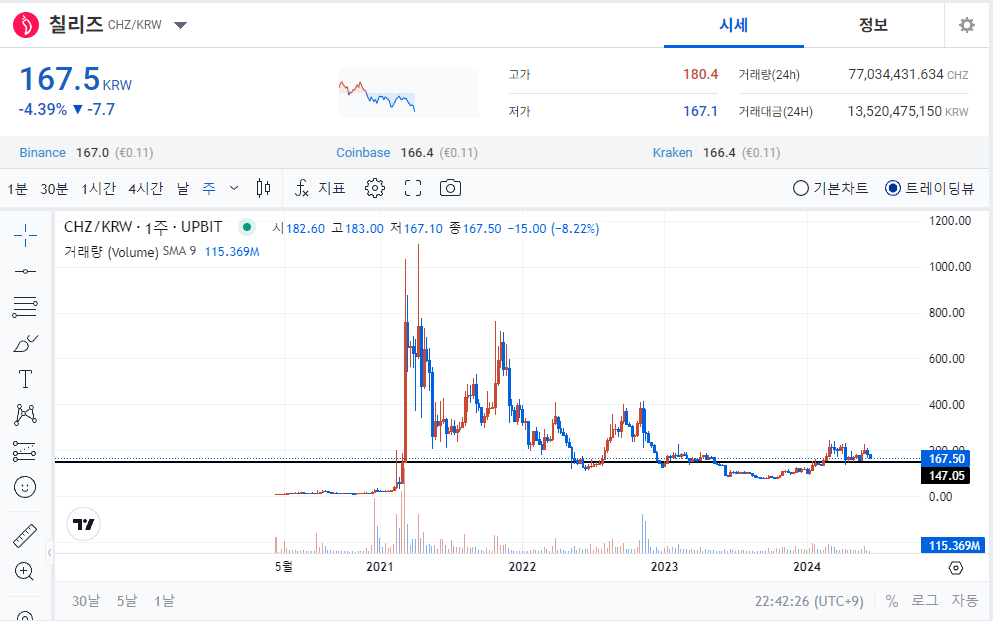Open chart settings gear in toolbar

click(375, 188)
